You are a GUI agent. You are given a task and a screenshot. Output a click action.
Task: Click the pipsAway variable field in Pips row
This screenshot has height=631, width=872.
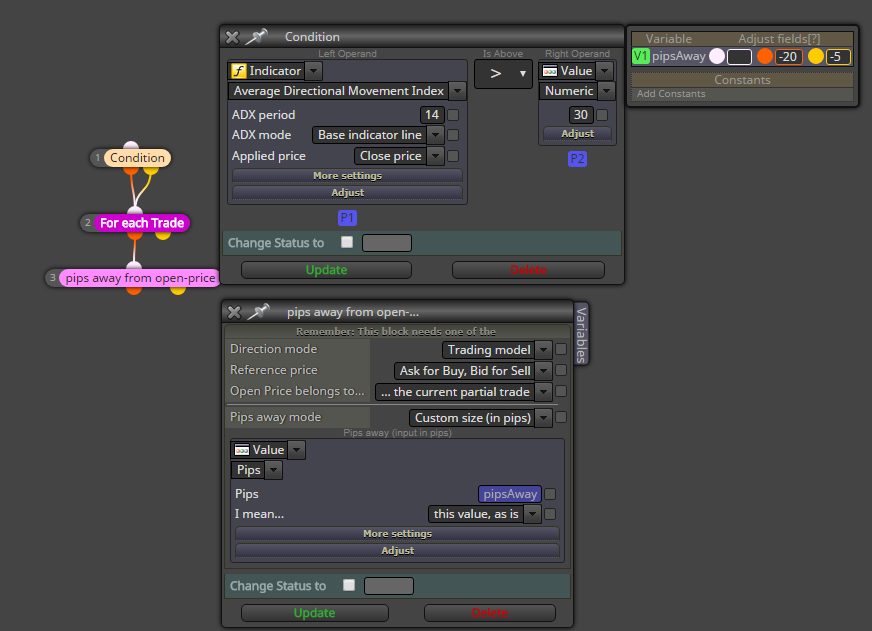(510, 494)
